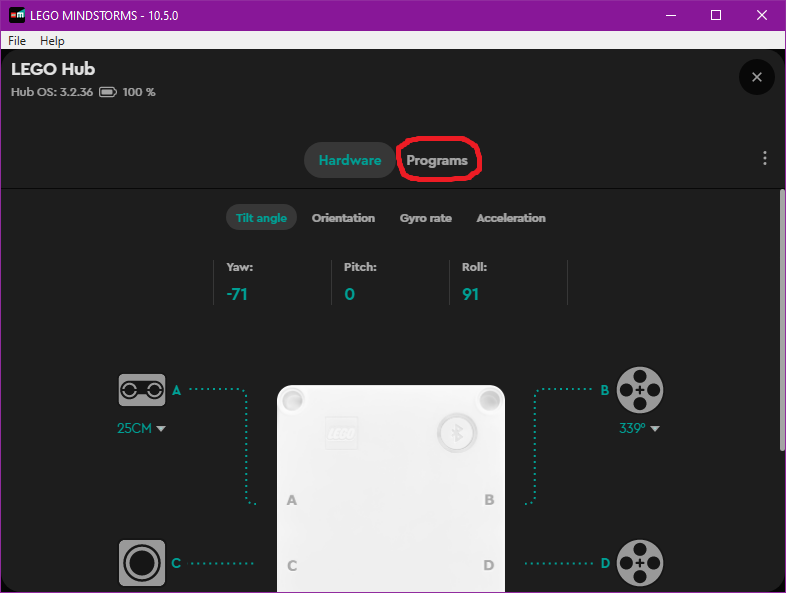This screenshot has width=786, height=593.
Task: Switch to the Programs tab
Action: (x=437, y=160)
